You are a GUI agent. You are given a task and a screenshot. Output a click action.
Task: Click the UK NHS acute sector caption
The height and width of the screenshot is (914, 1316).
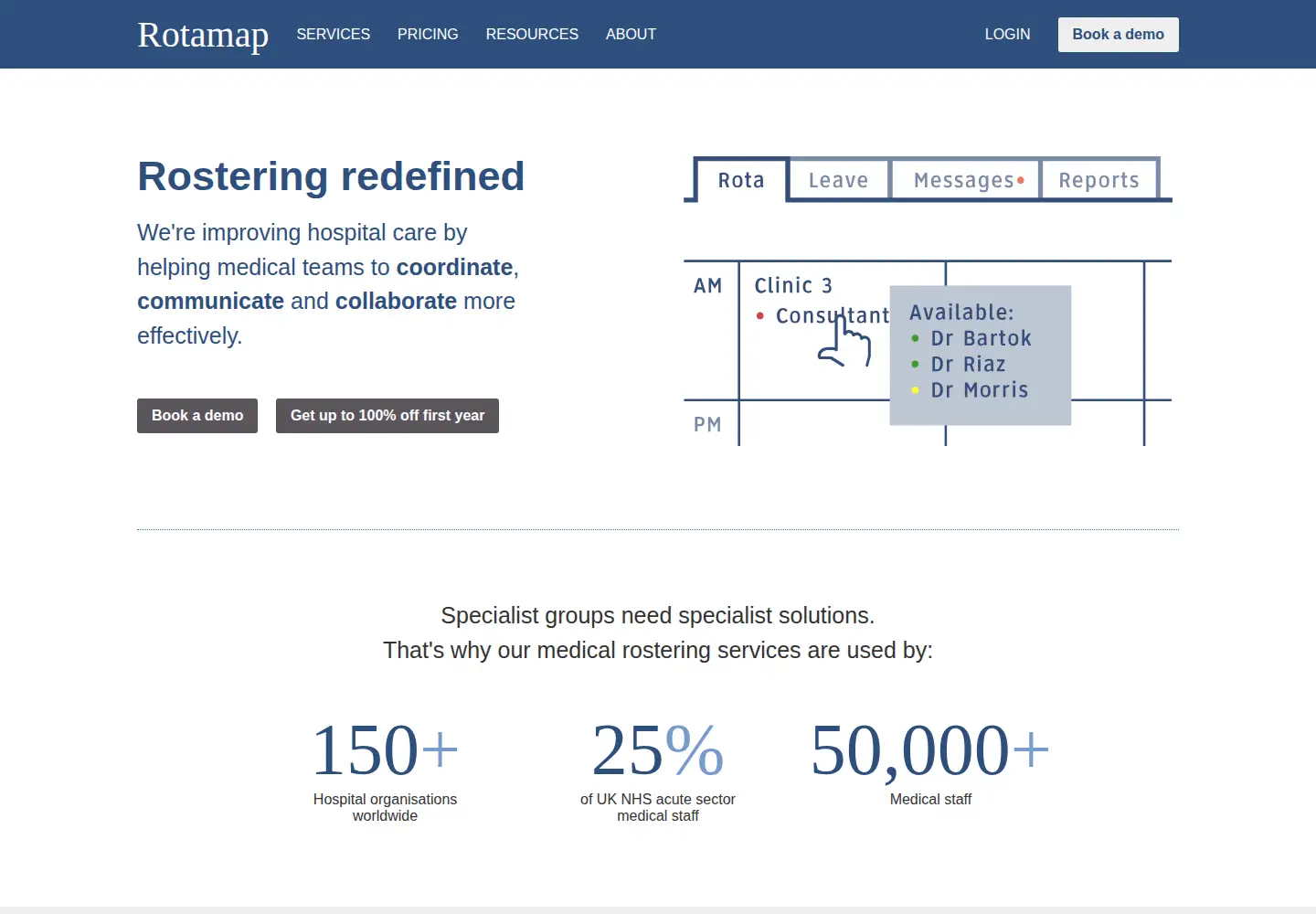pos(658,807)
